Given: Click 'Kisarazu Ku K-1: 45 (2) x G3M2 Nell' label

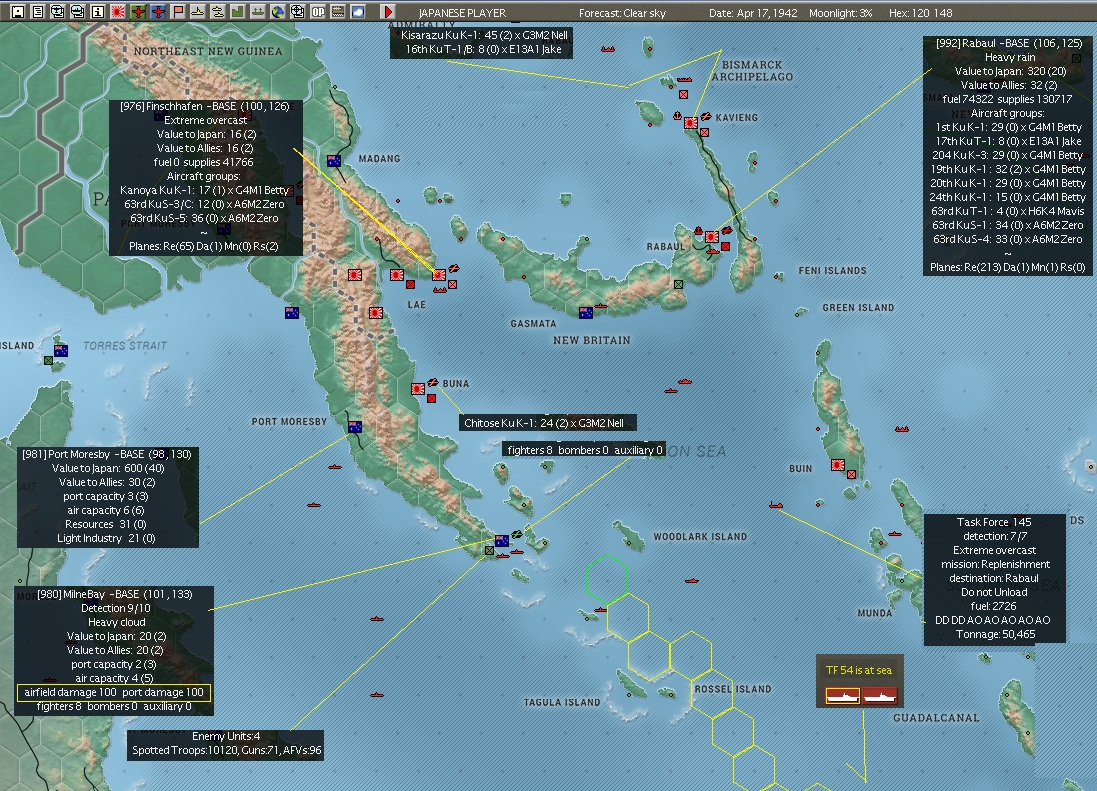Looking at the screenshot, I should (x=484, y=34).
